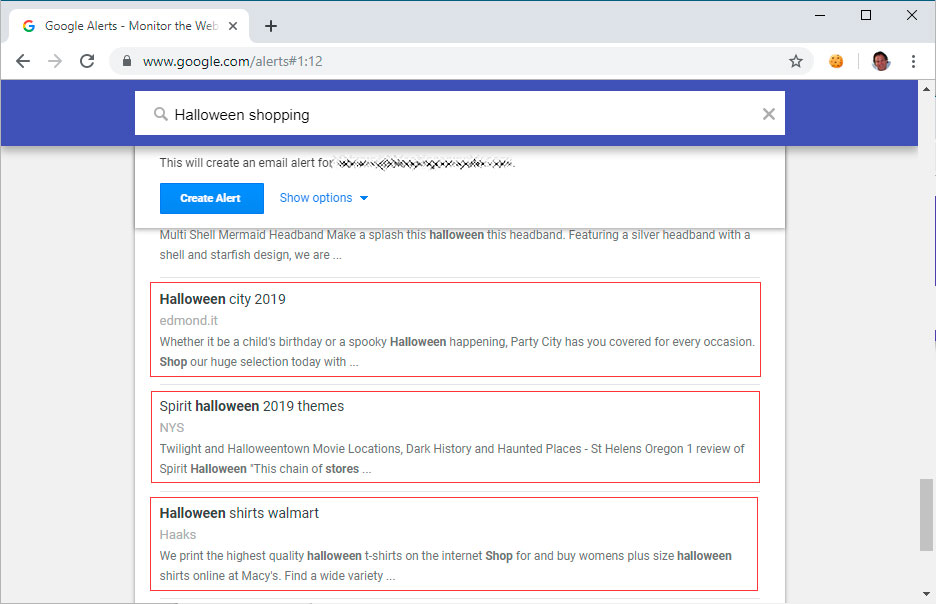Click the Create Alert button
This screenshot has width=936, height=604.
[x=211, y=198]
